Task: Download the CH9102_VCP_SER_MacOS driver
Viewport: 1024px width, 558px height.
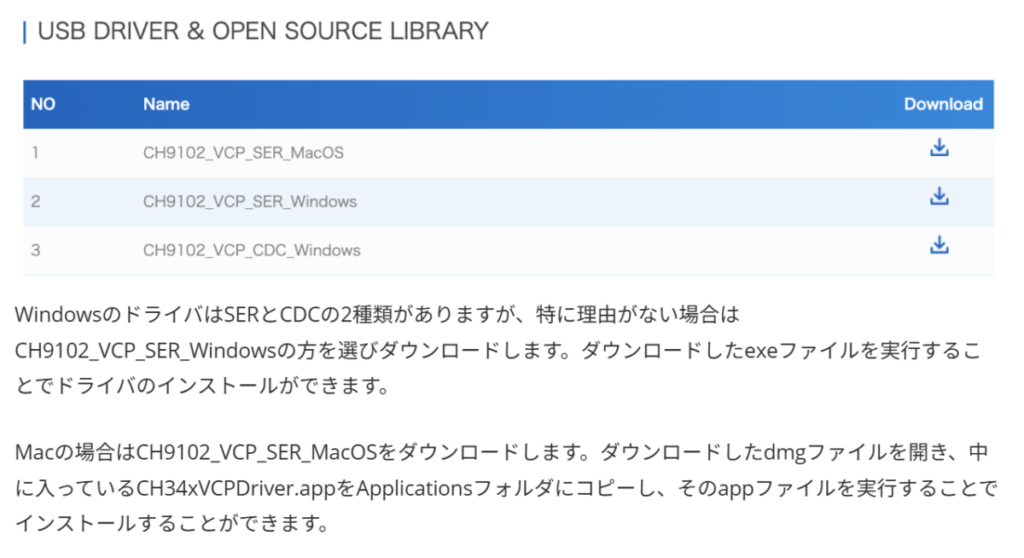Action: click(939, 148)
